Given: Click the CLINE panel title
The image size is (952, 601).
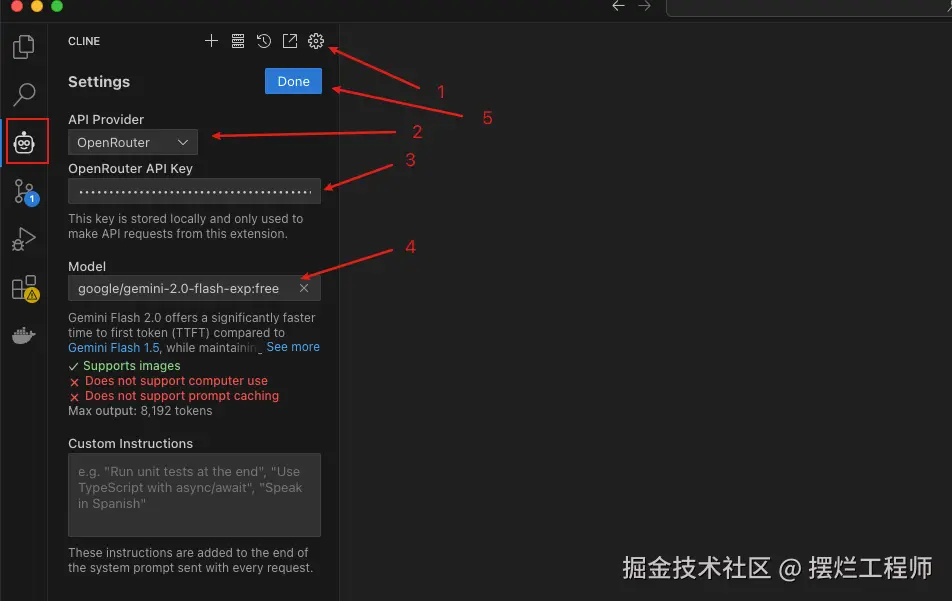Looking at the screenshot, I should pos(84,41).
